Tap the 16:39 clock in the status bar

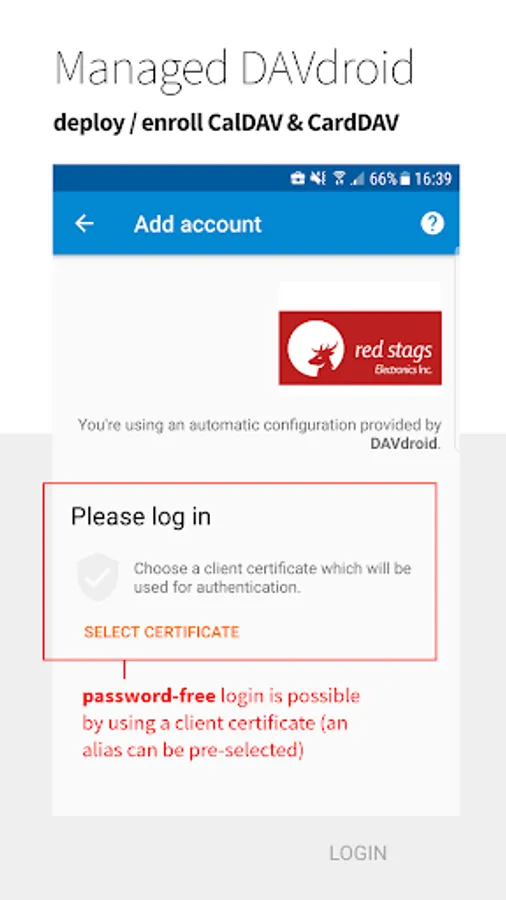(433, 179)
